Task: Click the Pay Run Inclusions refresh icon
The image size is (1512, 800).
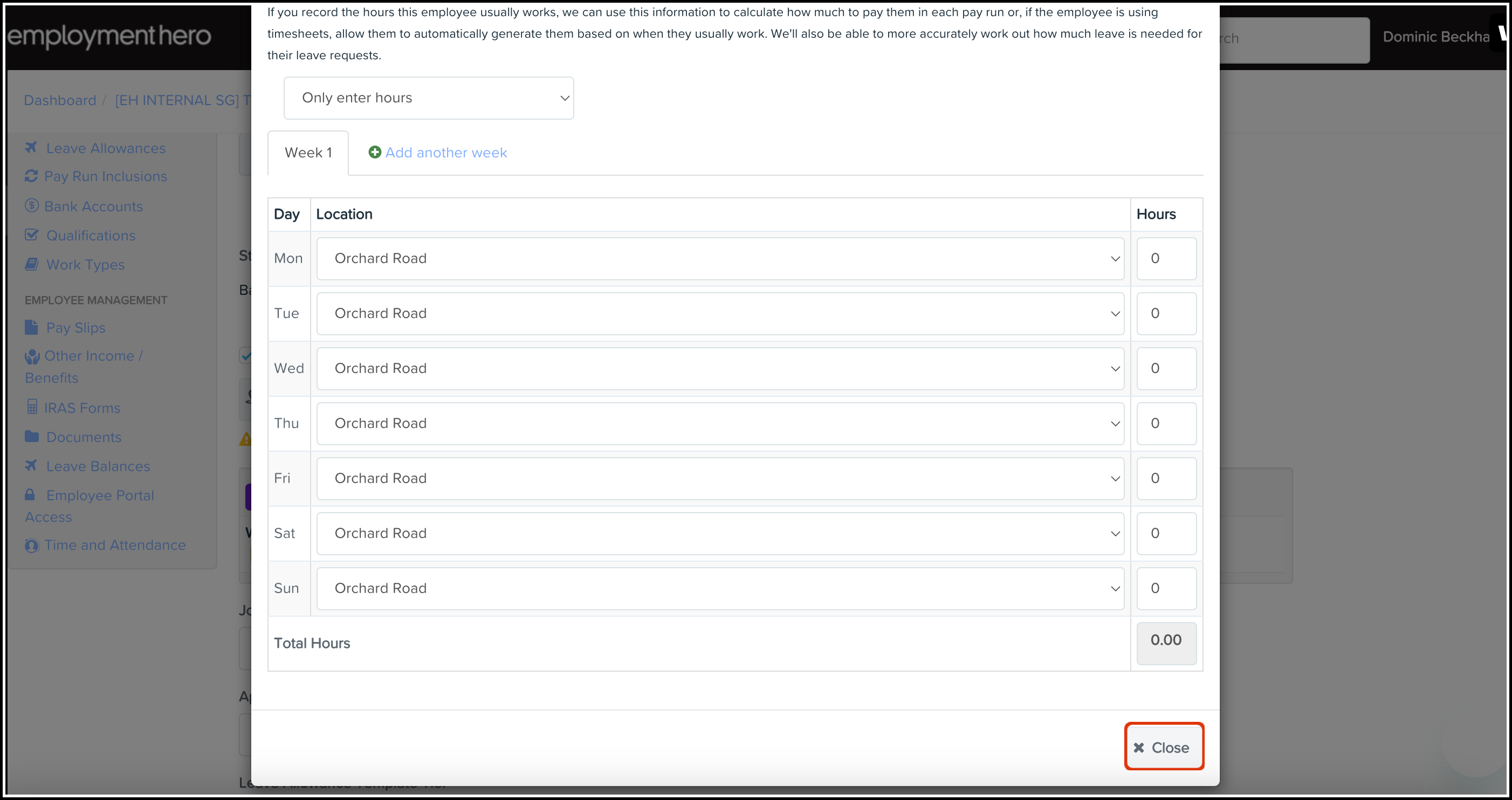Action: pyautogui.click(x=31, y=176)
